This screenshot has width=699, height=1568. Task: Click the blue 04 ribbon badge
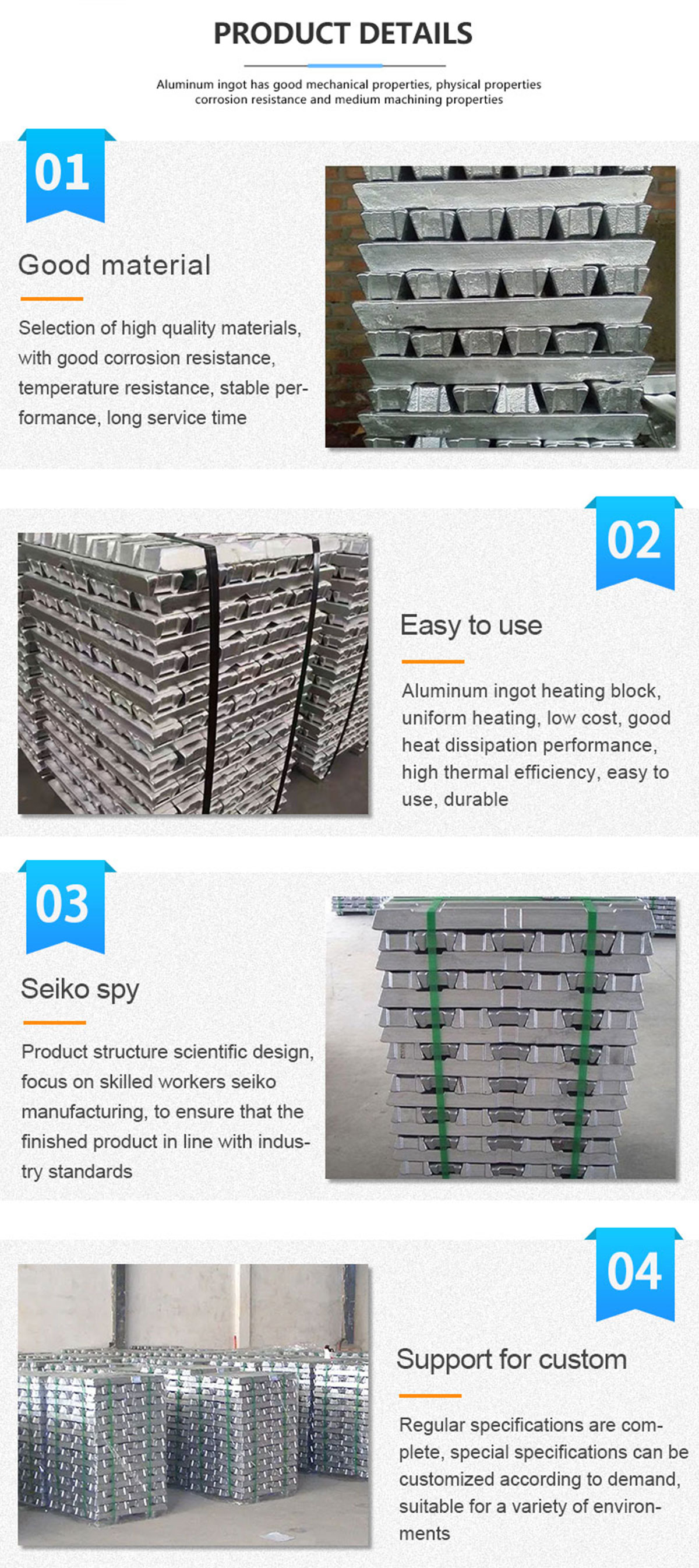coord(634,1274)
